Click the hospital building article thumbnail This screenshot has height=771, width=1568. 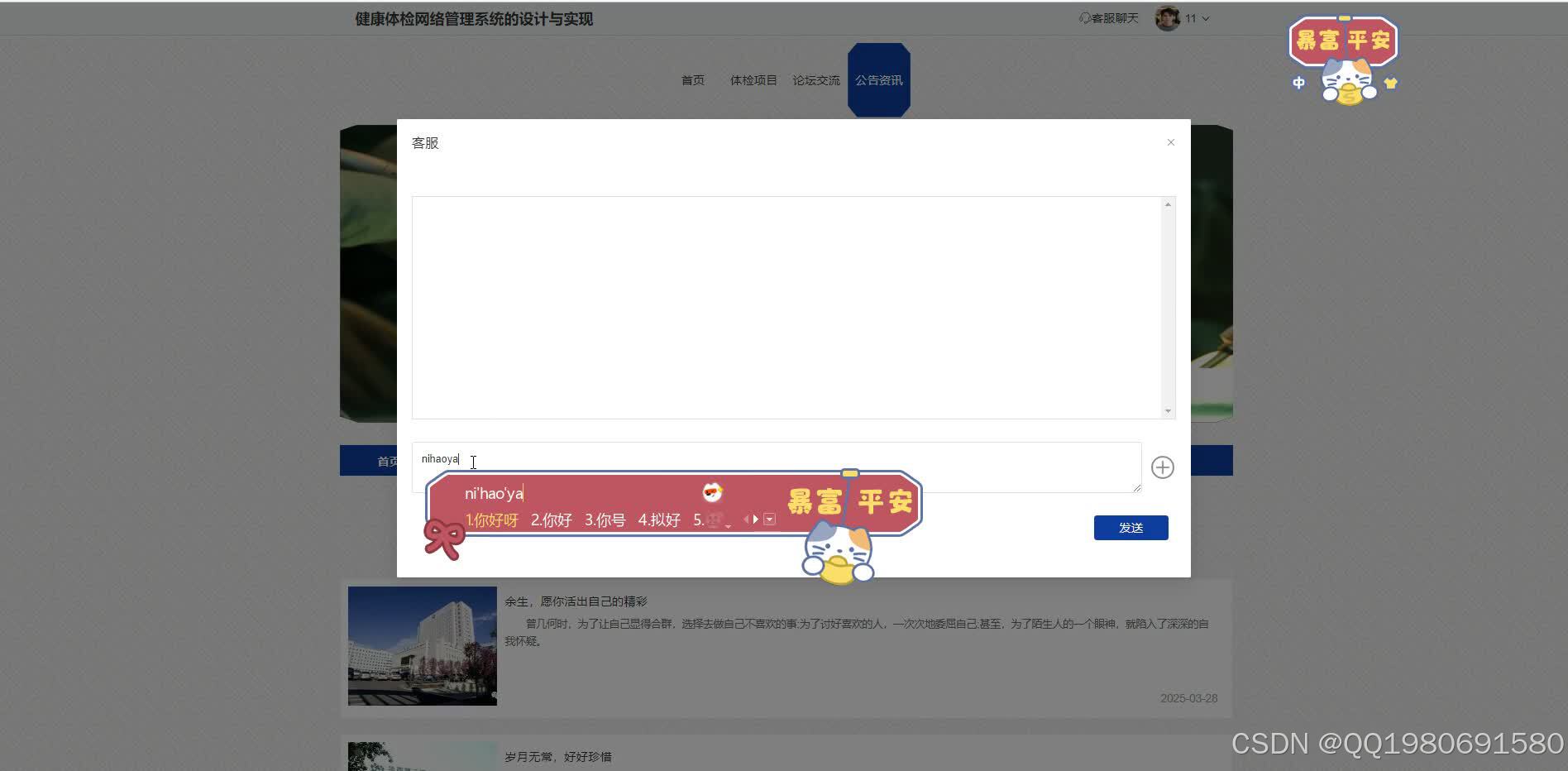point(422,646)
